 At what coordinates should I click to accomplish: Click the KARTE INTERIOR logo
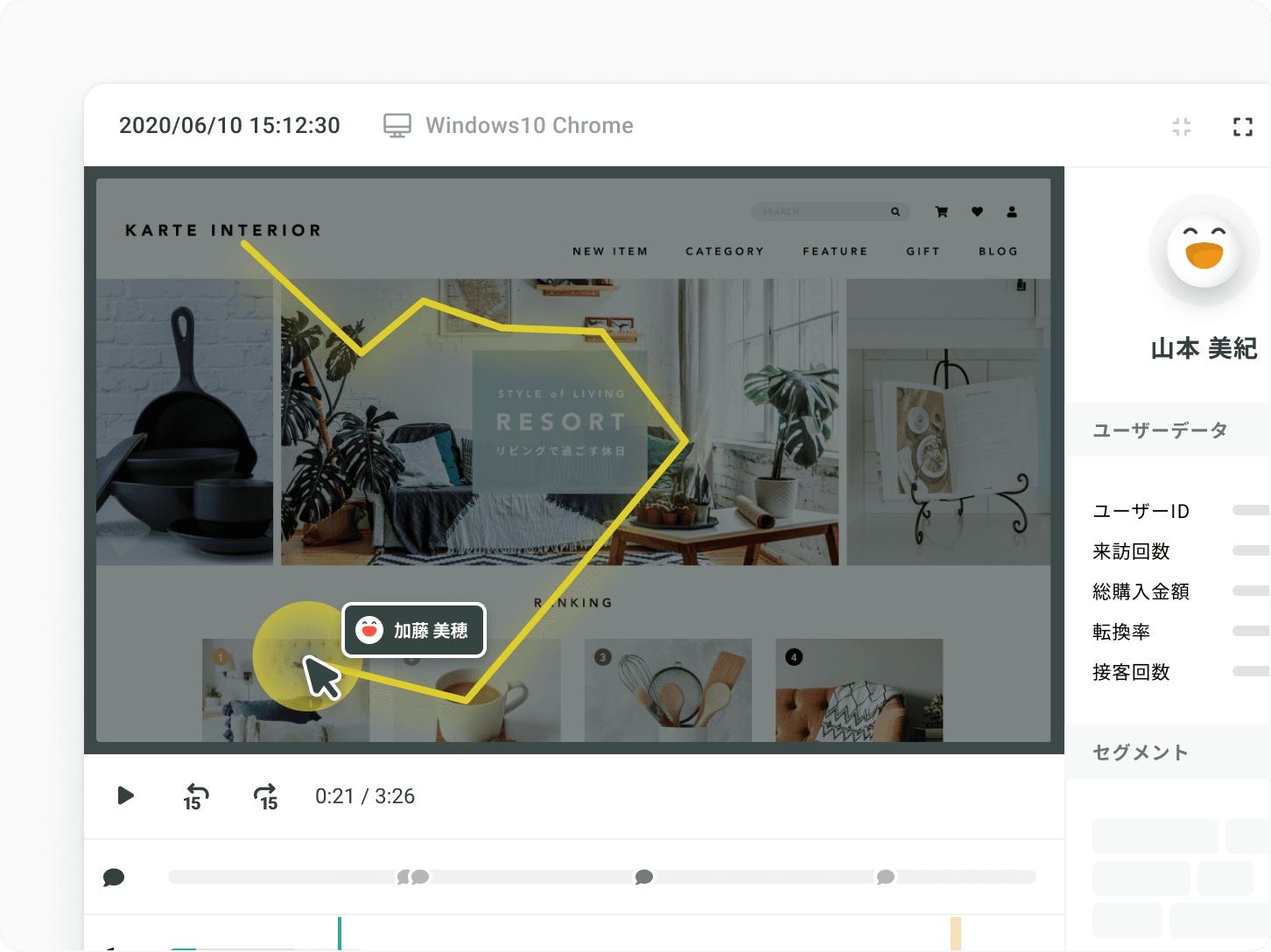tap(223, 230)
